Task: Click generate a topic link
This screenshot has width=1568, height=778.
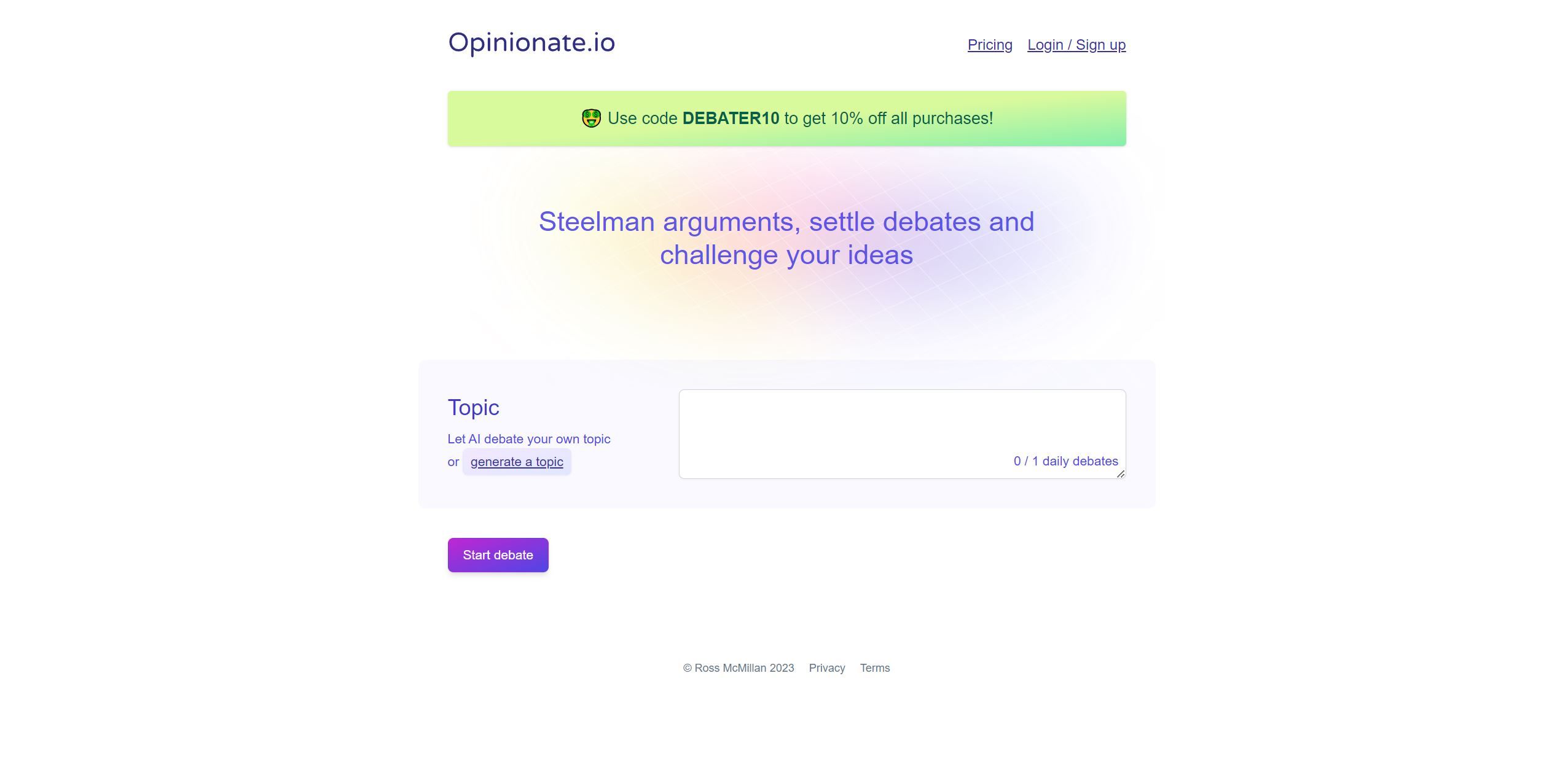Action: [x=516, y=461]
